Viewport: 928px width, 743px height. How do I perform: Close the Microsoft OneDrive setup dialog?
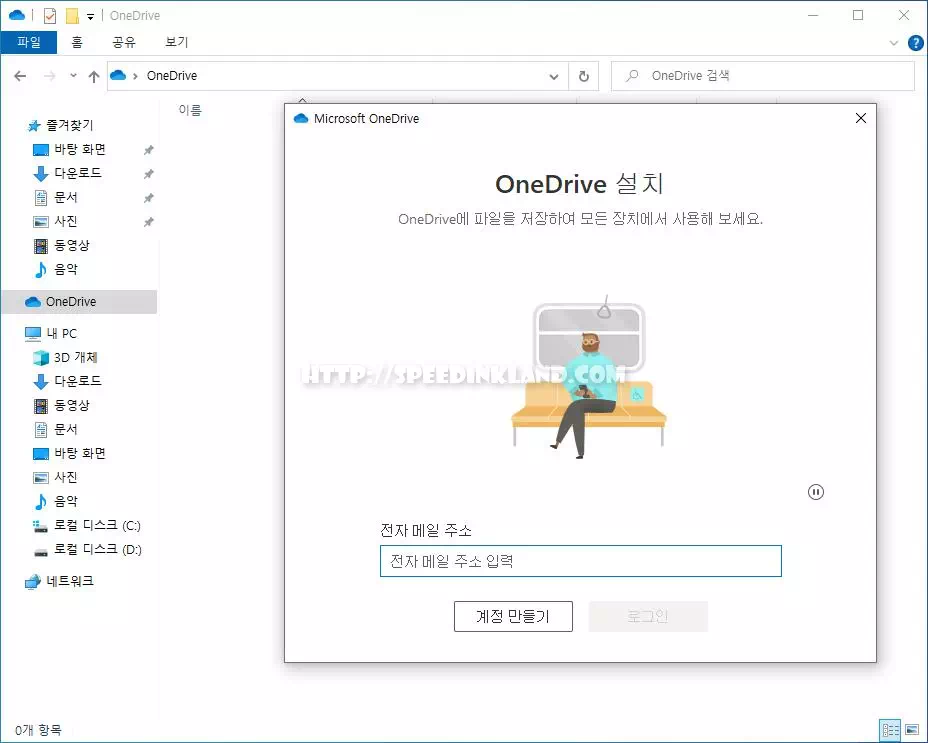861,118
